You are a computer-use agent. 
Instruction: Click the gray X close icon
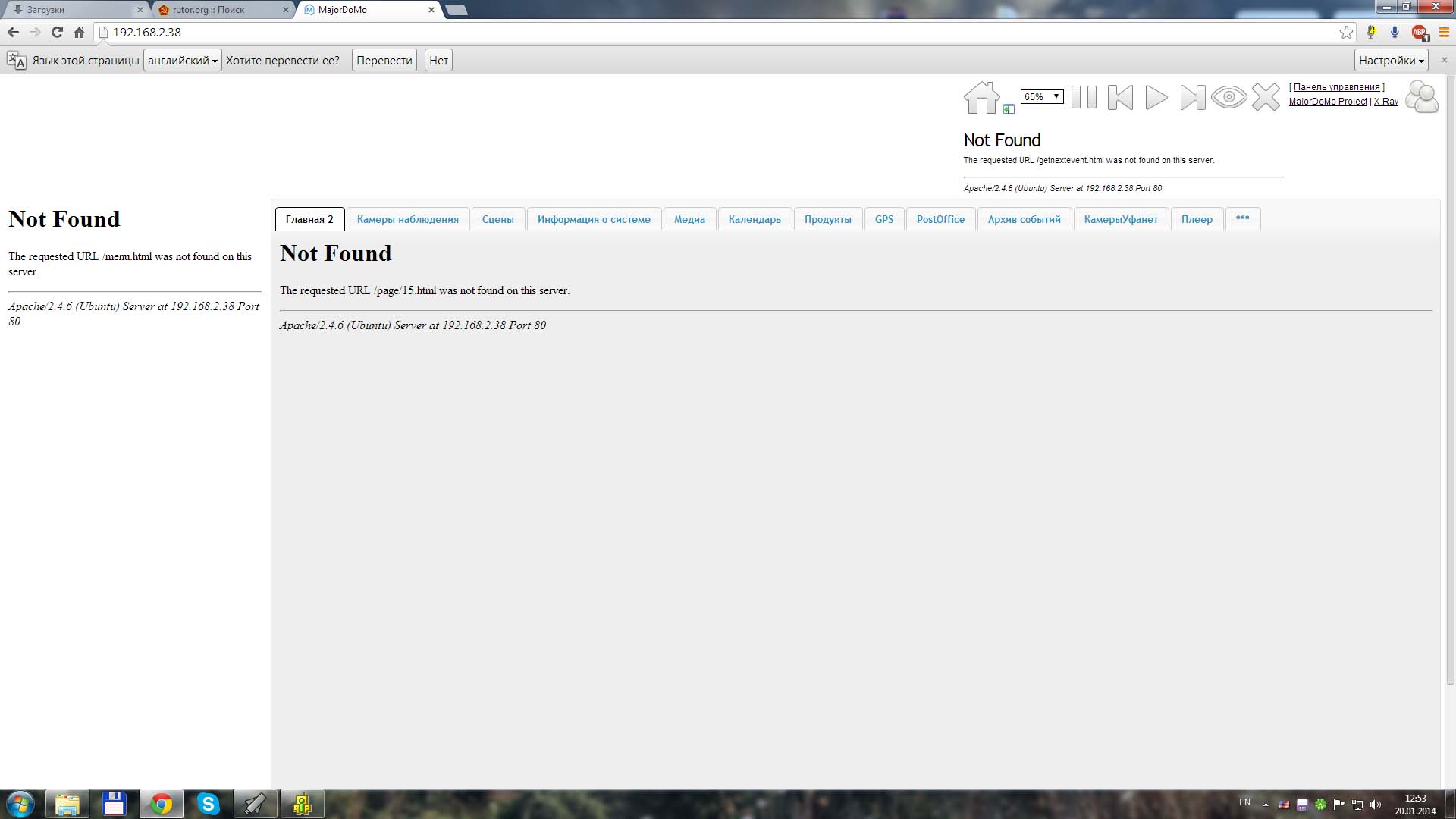(1266, 98)
